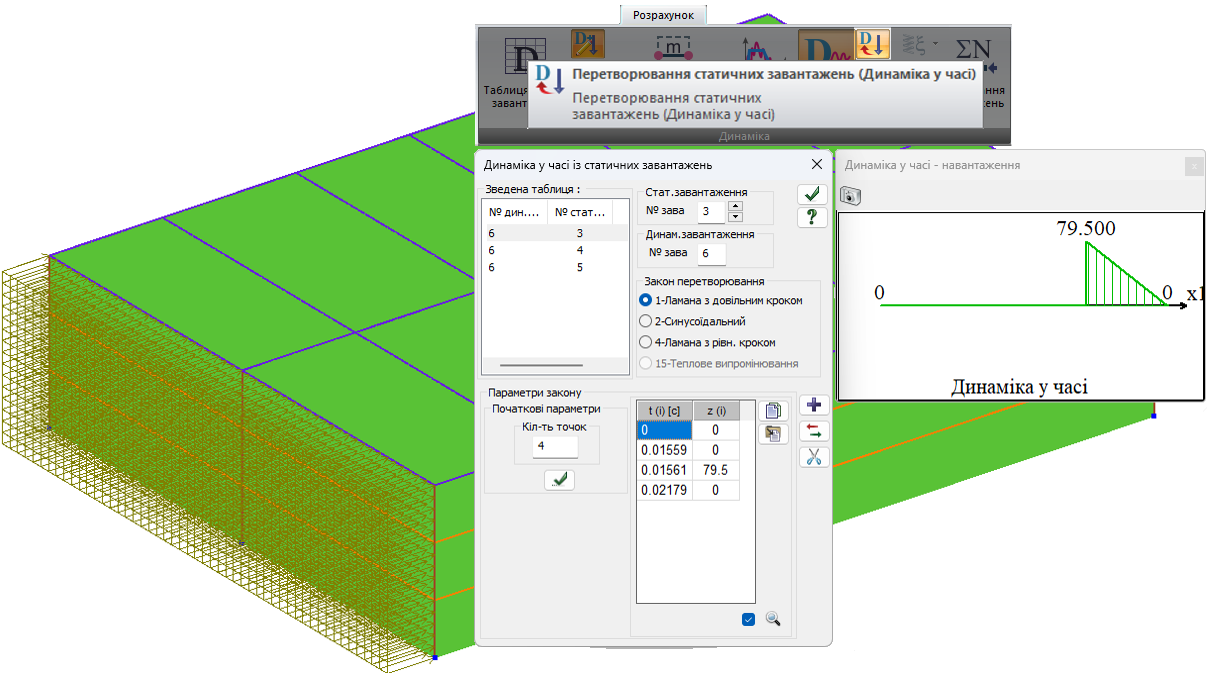Confirm point count with green check button
Viewport: 1211px width, 673px height.
(559, 480)
